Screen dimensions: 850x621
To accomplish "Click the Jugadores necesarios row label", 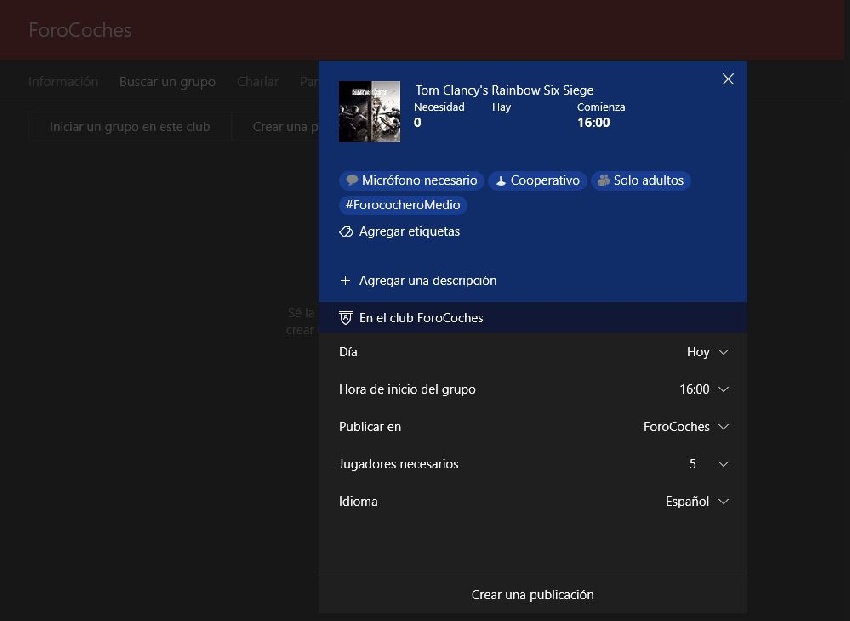I will click(398, 464).
